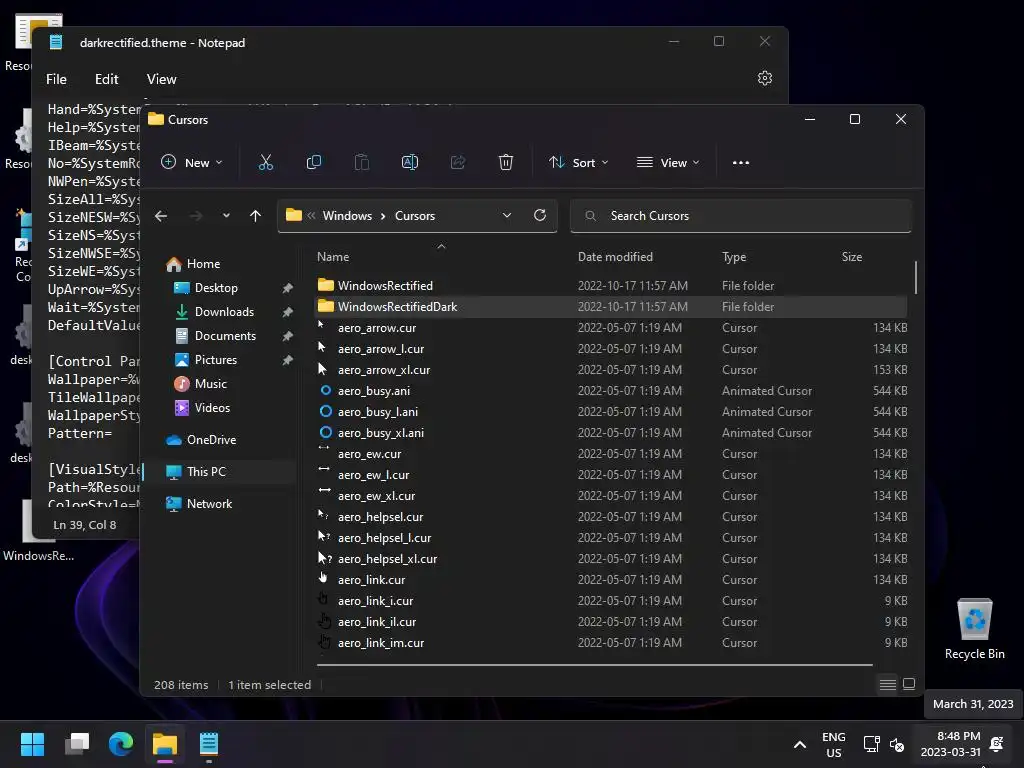Sort by Size column header
Screen dimensions: 1024x768
click(852, 257)
